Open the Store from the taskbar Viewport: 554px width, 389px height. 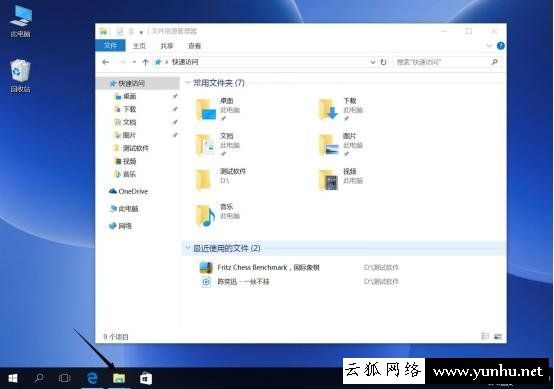146,378
